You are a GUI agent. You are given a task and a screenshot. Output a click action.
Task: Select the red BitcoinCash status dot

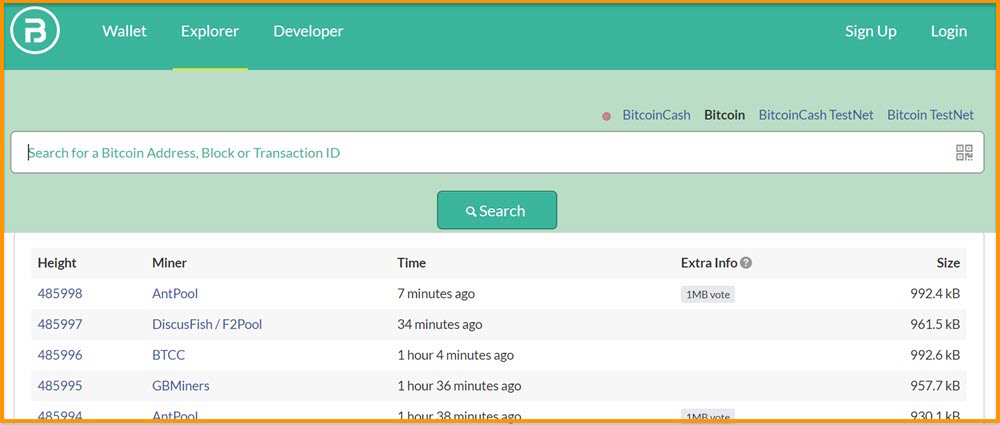[x=607, y=116]
